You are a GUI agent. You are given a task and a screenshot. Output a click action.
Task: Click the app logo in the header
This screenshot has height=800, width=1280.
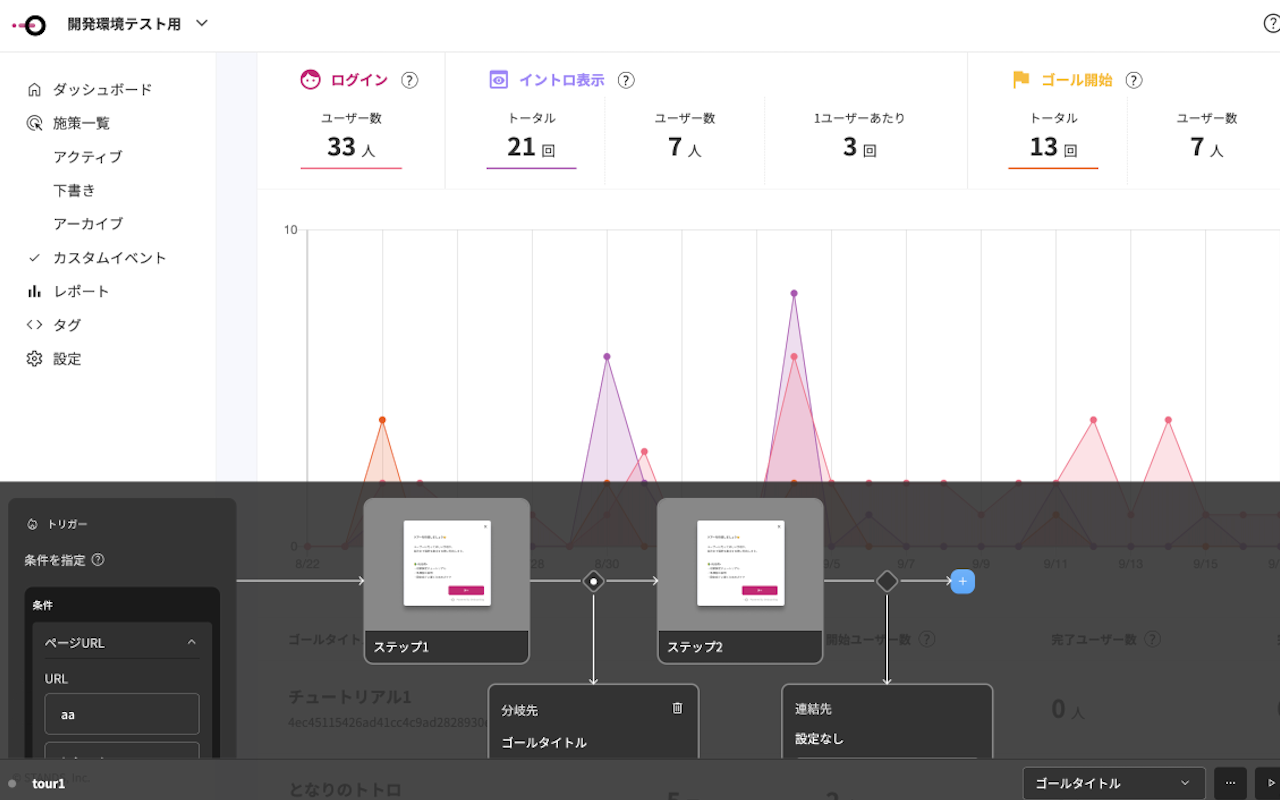click(x=29, y=26)
